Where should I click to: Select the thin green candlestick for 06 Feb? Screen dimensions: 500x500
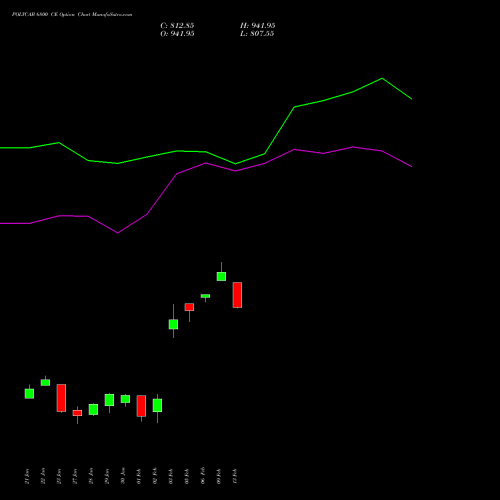coord(205,296)
